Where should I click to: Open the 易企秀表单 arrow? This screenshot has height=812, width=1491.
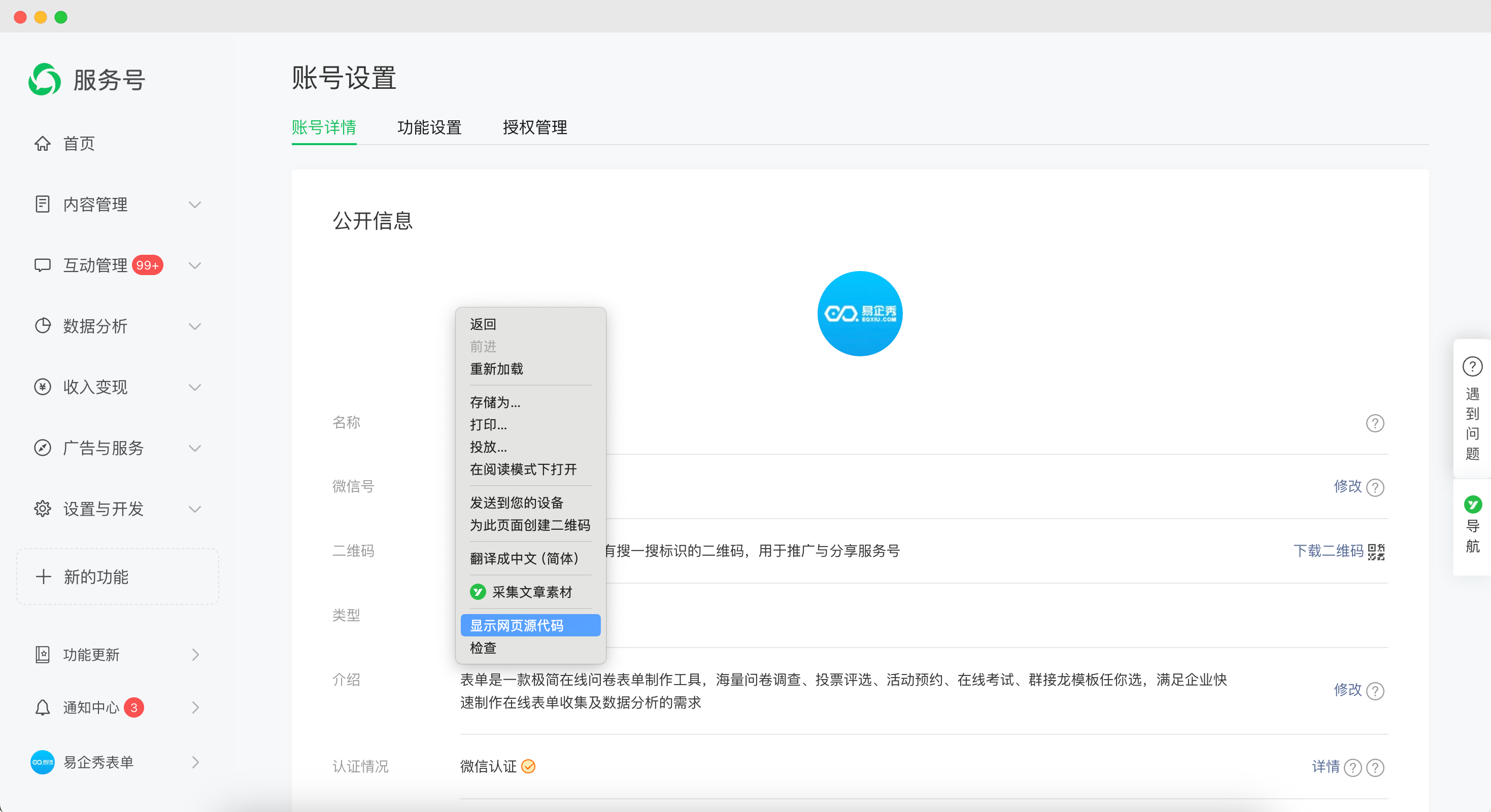[195, 762]
